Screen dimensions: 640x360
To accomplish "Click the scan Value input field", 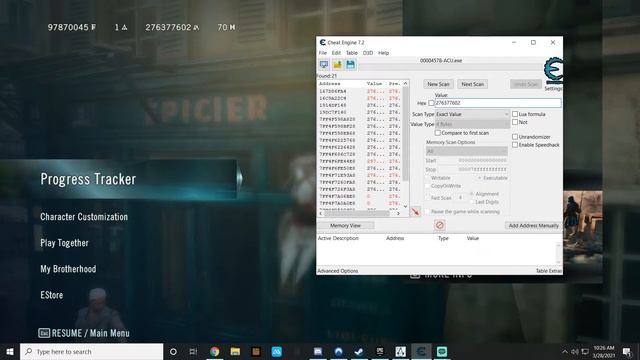I will tap(498, 103).
